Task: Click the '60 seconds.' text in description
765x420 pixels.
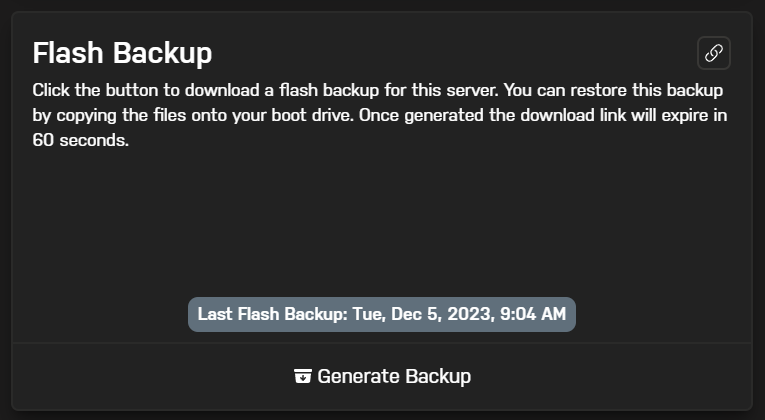Action: click(81, 140)
